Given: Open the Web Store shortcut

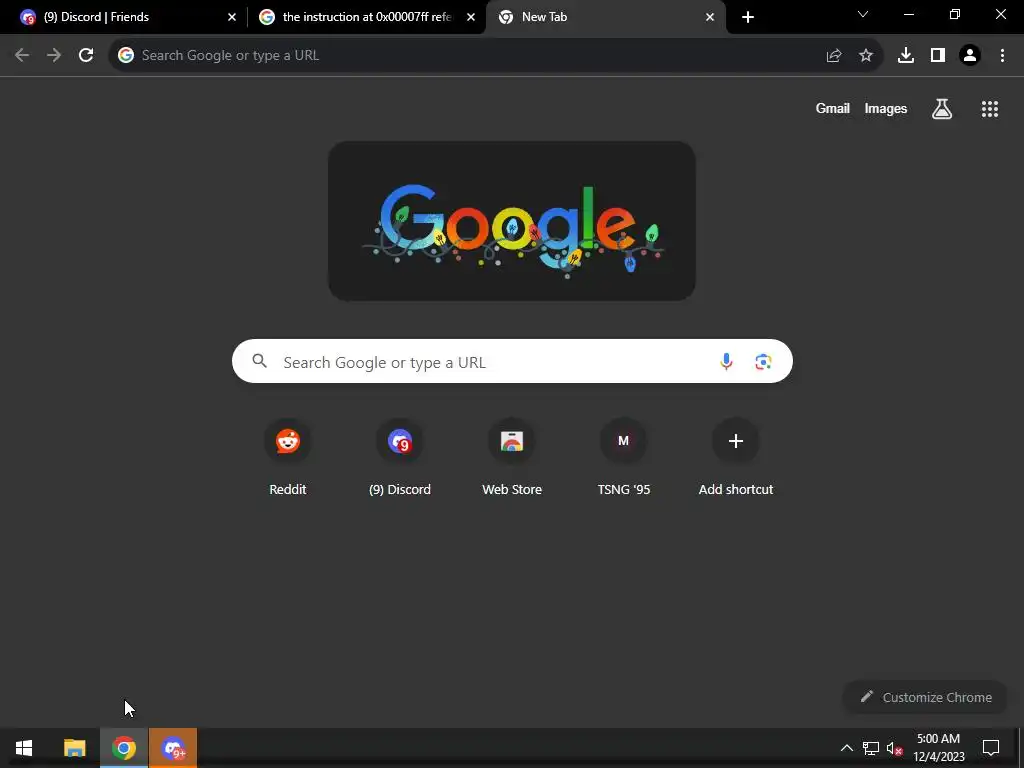Looking at the screenshot, I should [512, 458].
